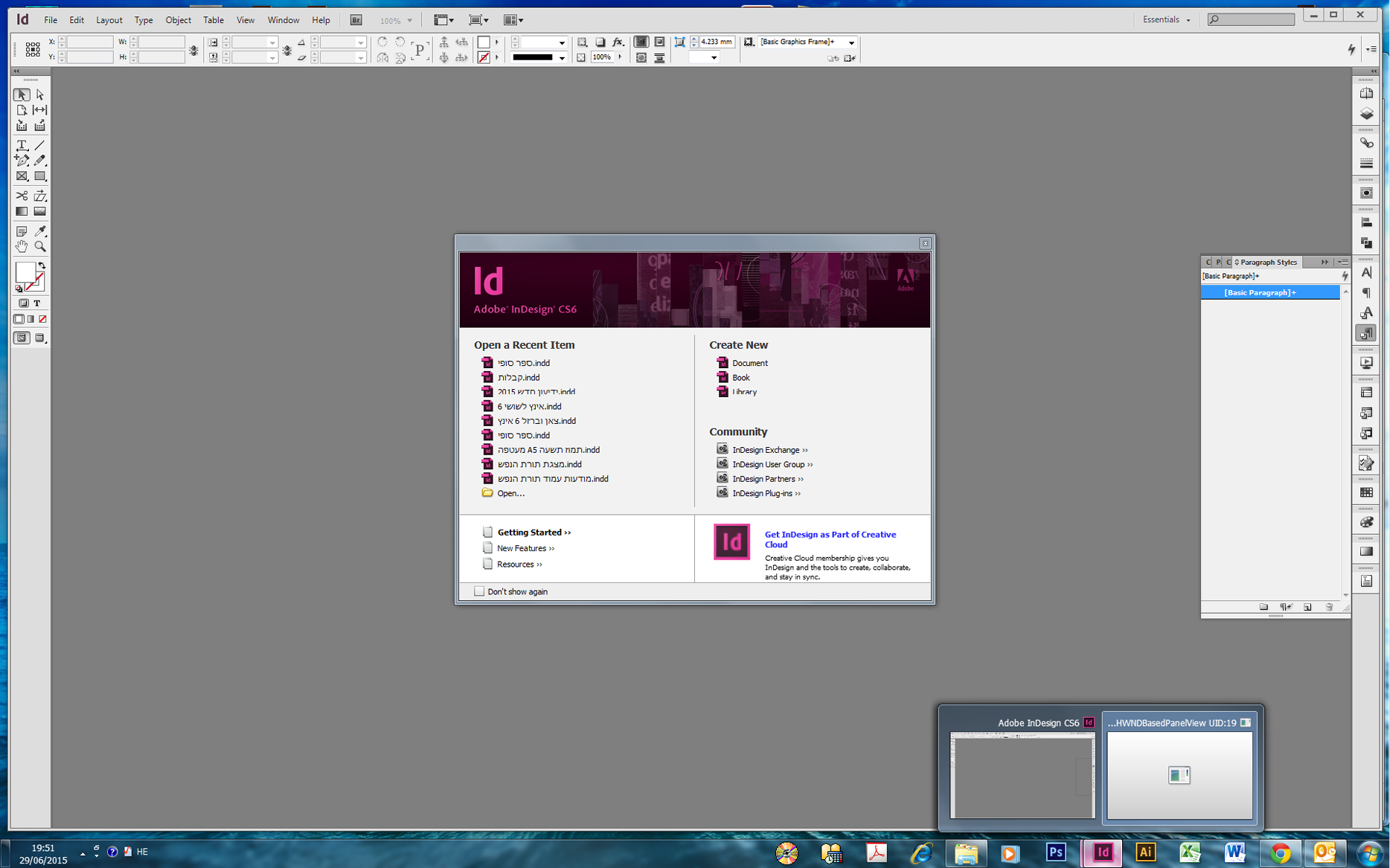Switch to Normal screen mode in toolbox
Viewport: 1390px width, 868px height.
tap(22, 338)
